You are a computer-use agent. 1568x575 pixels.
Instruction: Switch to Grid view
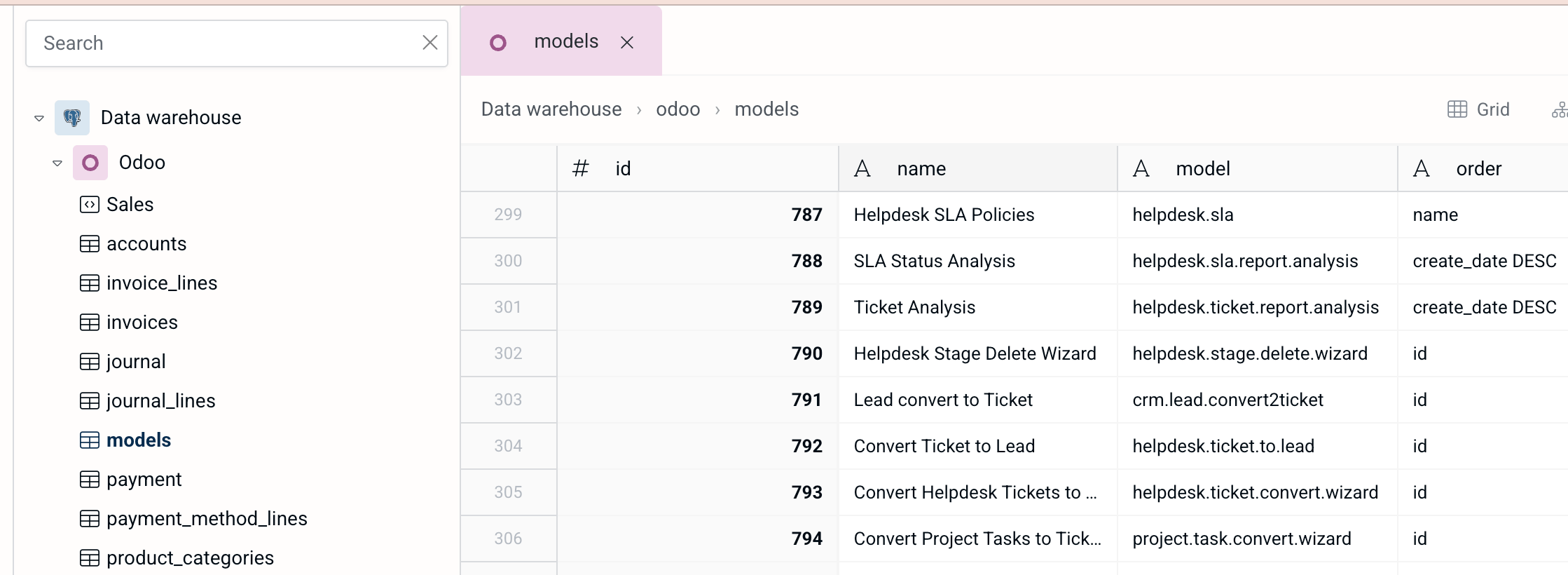(1478, 109)
